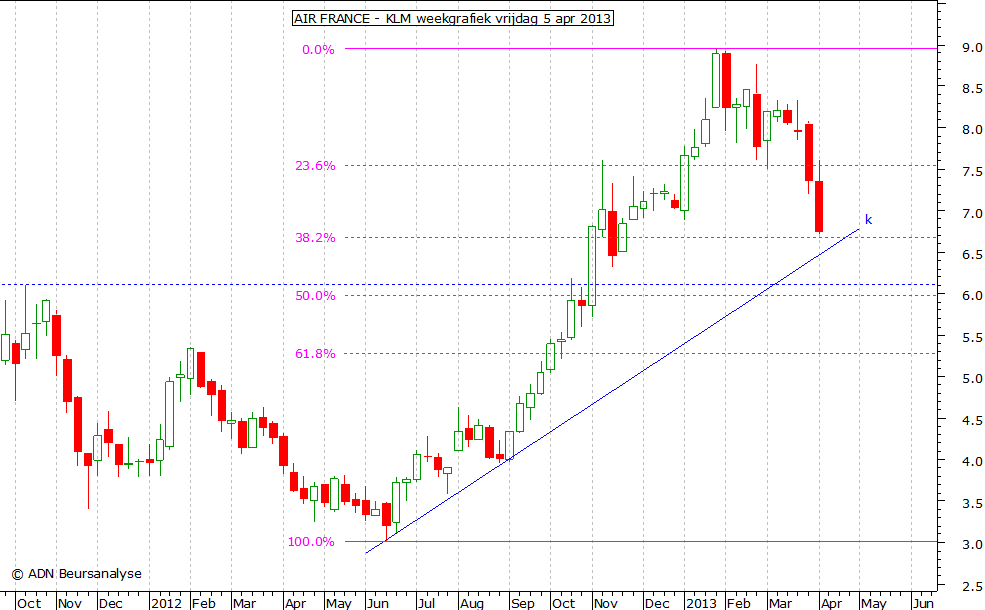985x610 pixels.
Task: Click the 6.5 price axis value
Action: (972, 254)
